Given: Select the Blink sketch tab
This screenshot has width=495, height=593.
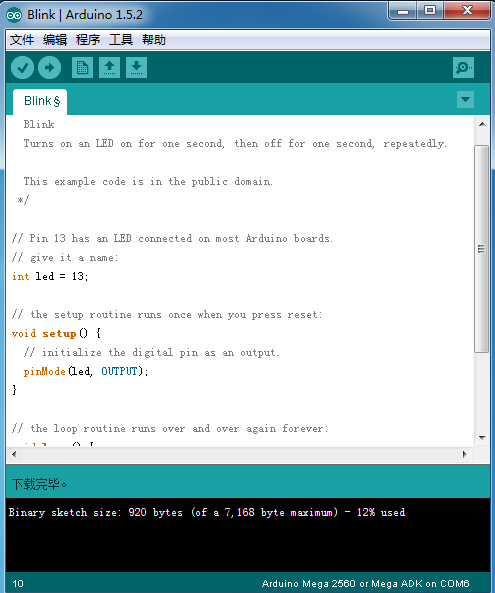Looking at the screenshot, I should click(40, 101).
